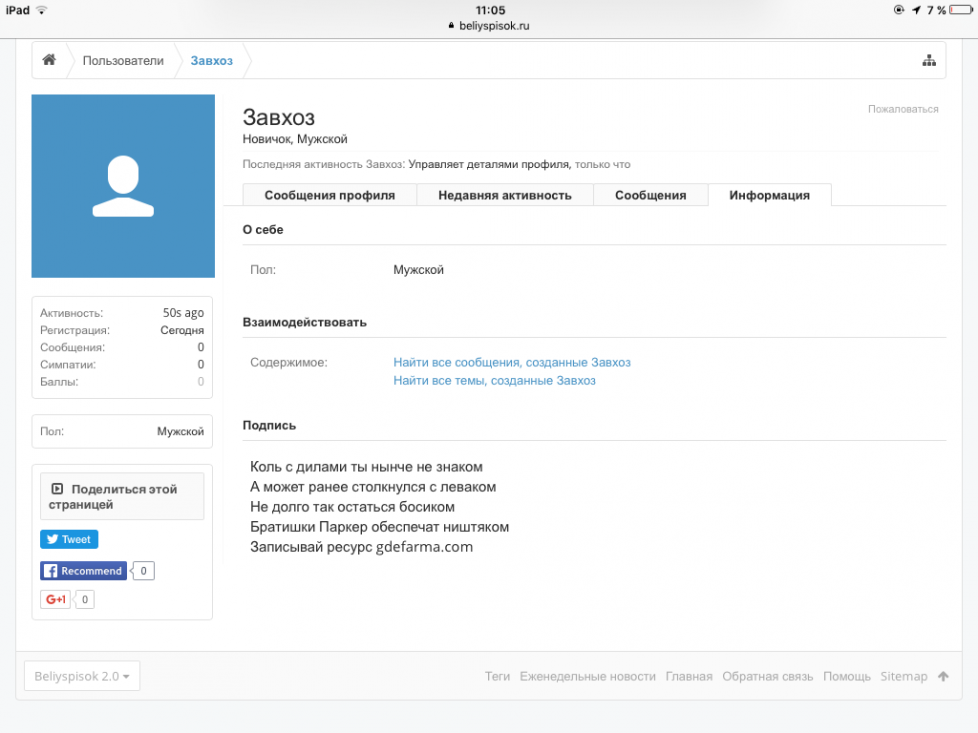Click the Google +1 button
The image size is (978, 733).
(55, 600)
